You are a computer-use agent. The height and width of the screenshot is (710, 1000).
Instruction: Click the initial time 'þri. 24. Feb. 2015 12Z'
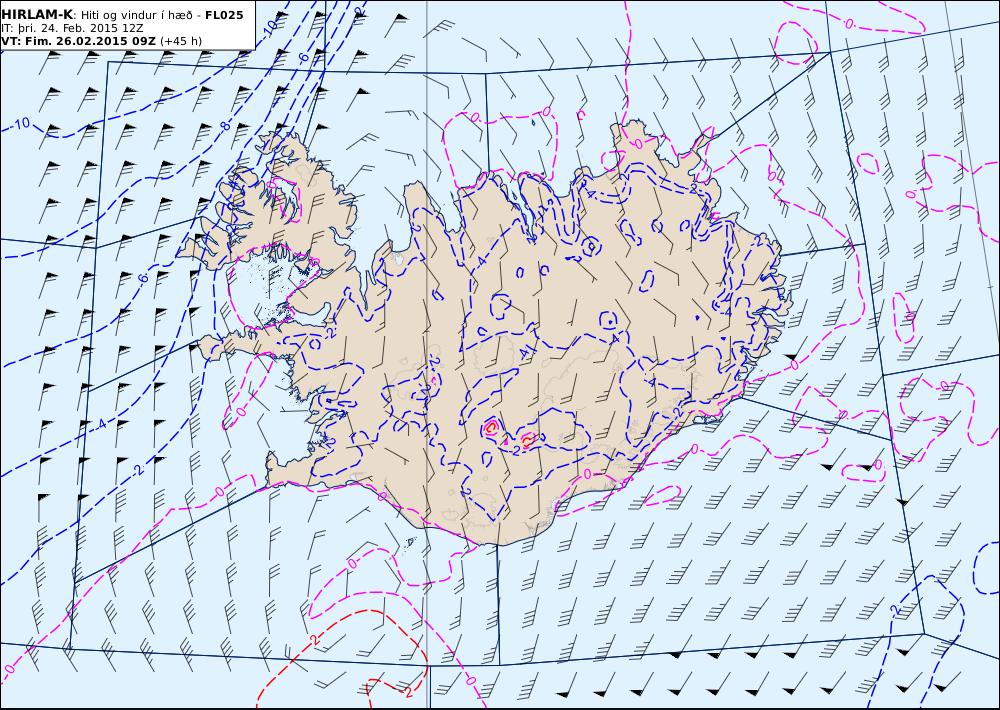[80, 29]
